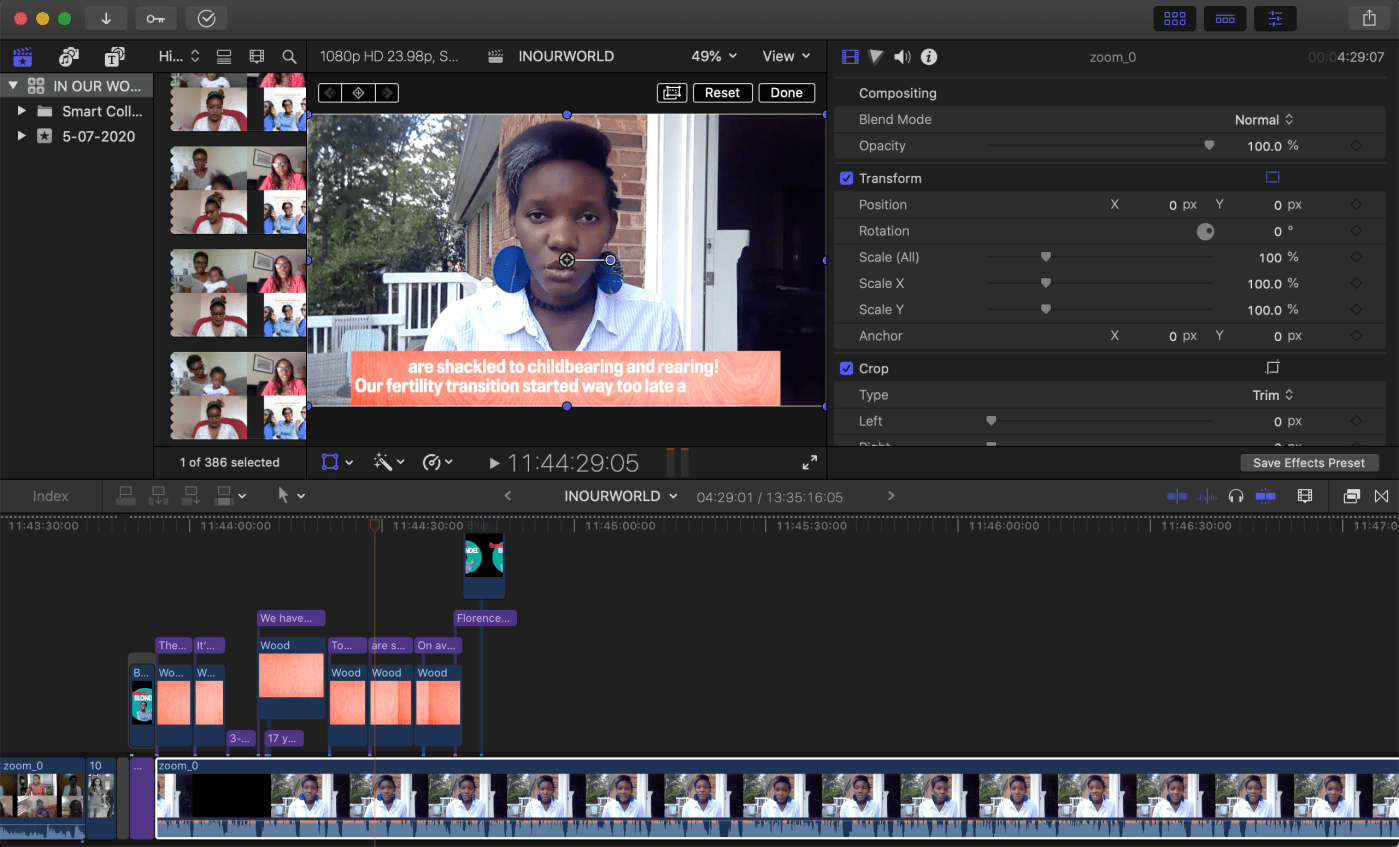Screen dimensions: 1399x847
Task: Click Save Effects Preset button
Action: 1309,463
